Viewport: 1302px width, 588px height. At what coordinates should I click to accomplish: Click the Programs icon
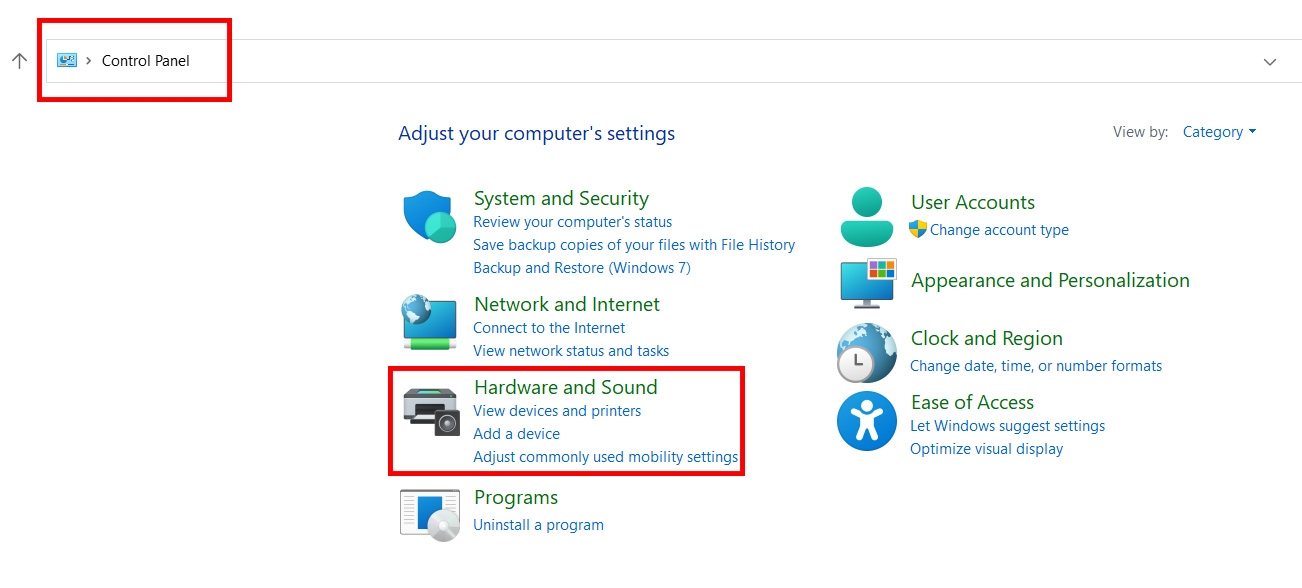click(x=429, y=512)
